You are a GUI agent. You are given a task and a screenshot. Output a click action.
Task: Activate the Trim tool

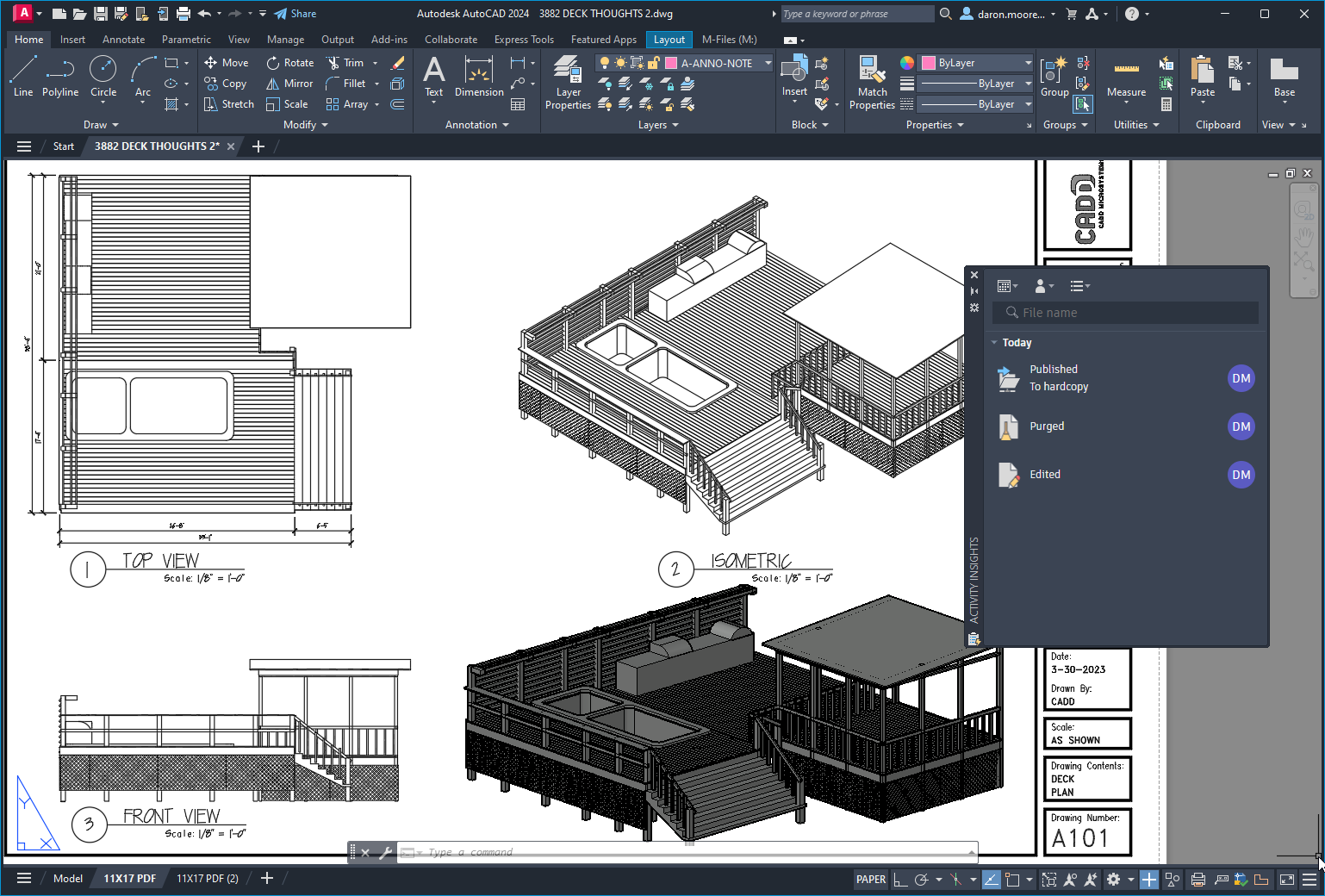348,62
